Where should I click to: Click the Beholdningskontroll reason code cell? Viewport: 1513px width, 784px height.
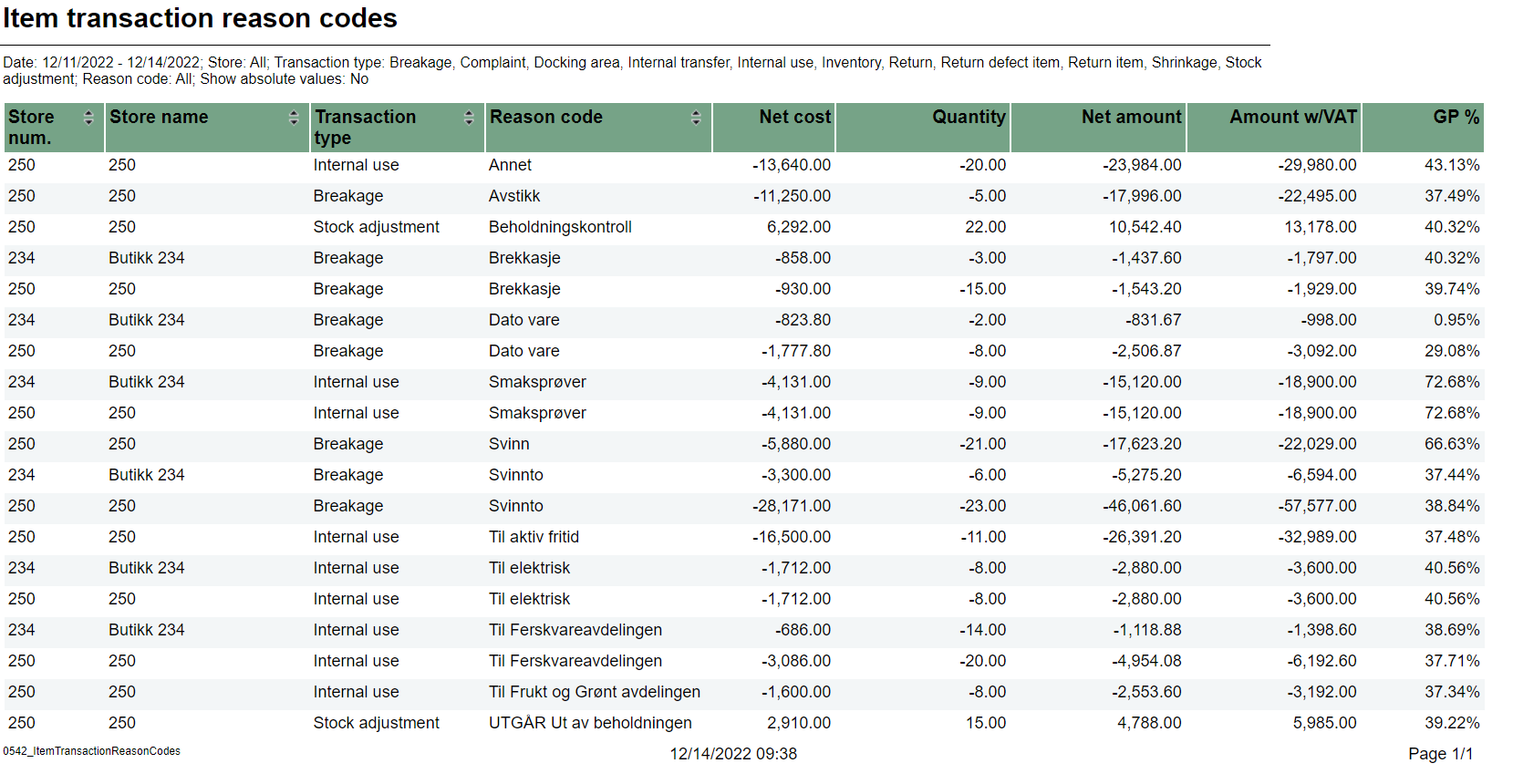[x=560, y=227]
